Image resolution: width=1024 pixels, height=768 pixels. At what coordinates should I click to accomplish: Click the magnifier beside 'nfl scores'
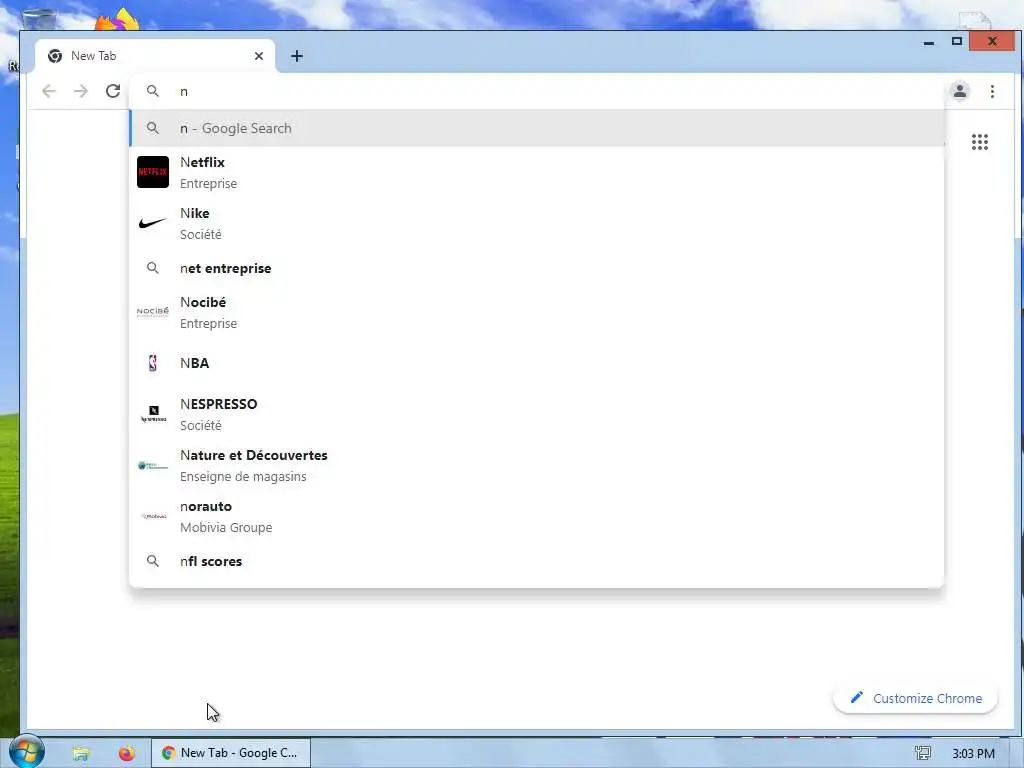point(153,561)
